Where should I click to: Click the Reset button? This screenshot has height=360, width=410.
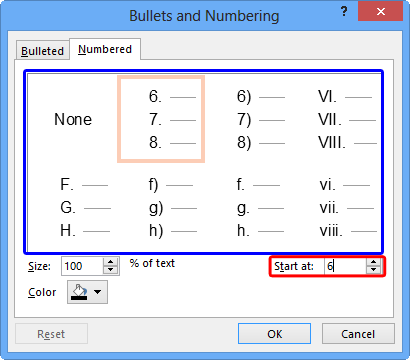[x=51, y=334]
